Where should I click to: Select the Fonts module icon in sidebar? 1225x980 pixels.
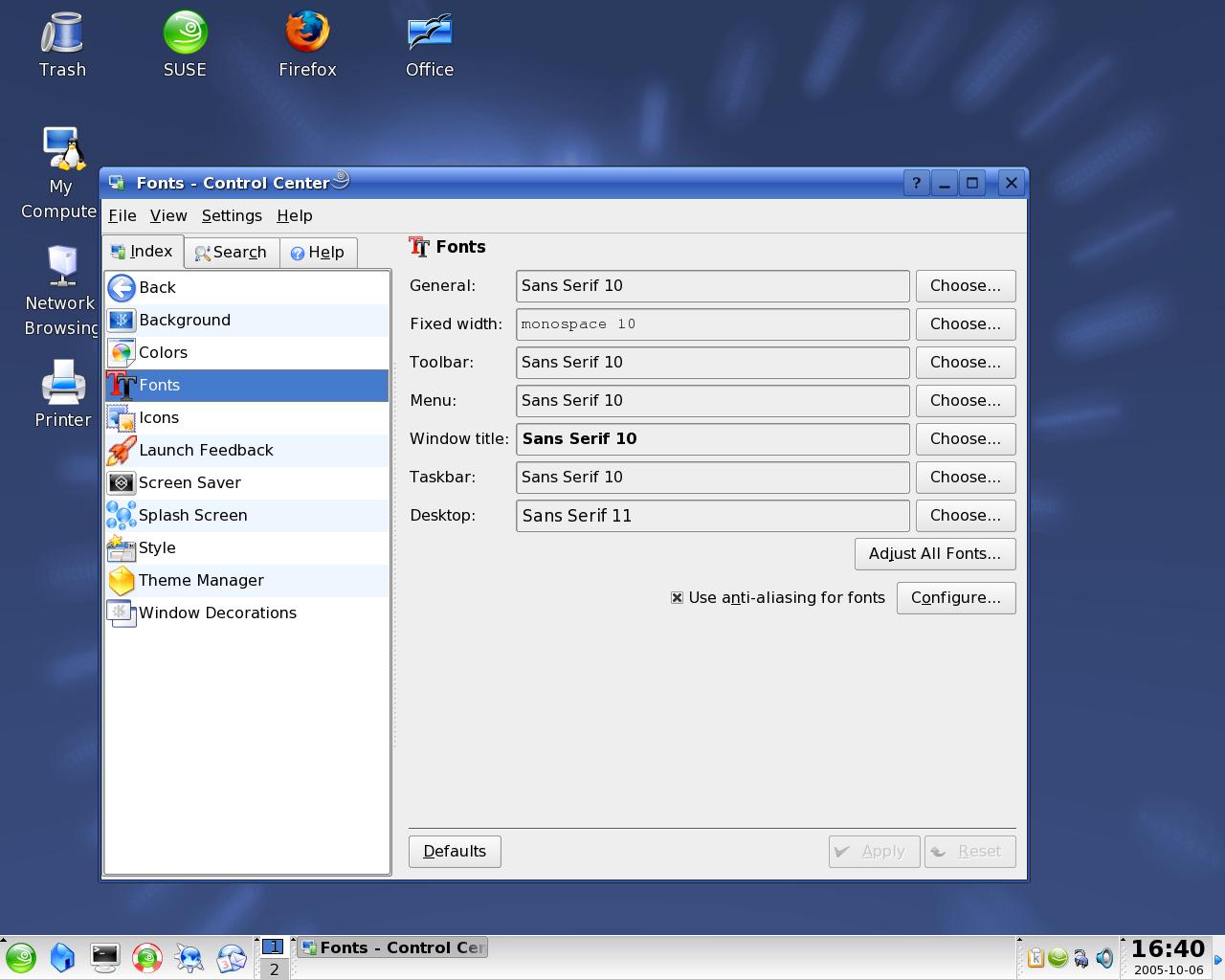click(x=122, y=385)
